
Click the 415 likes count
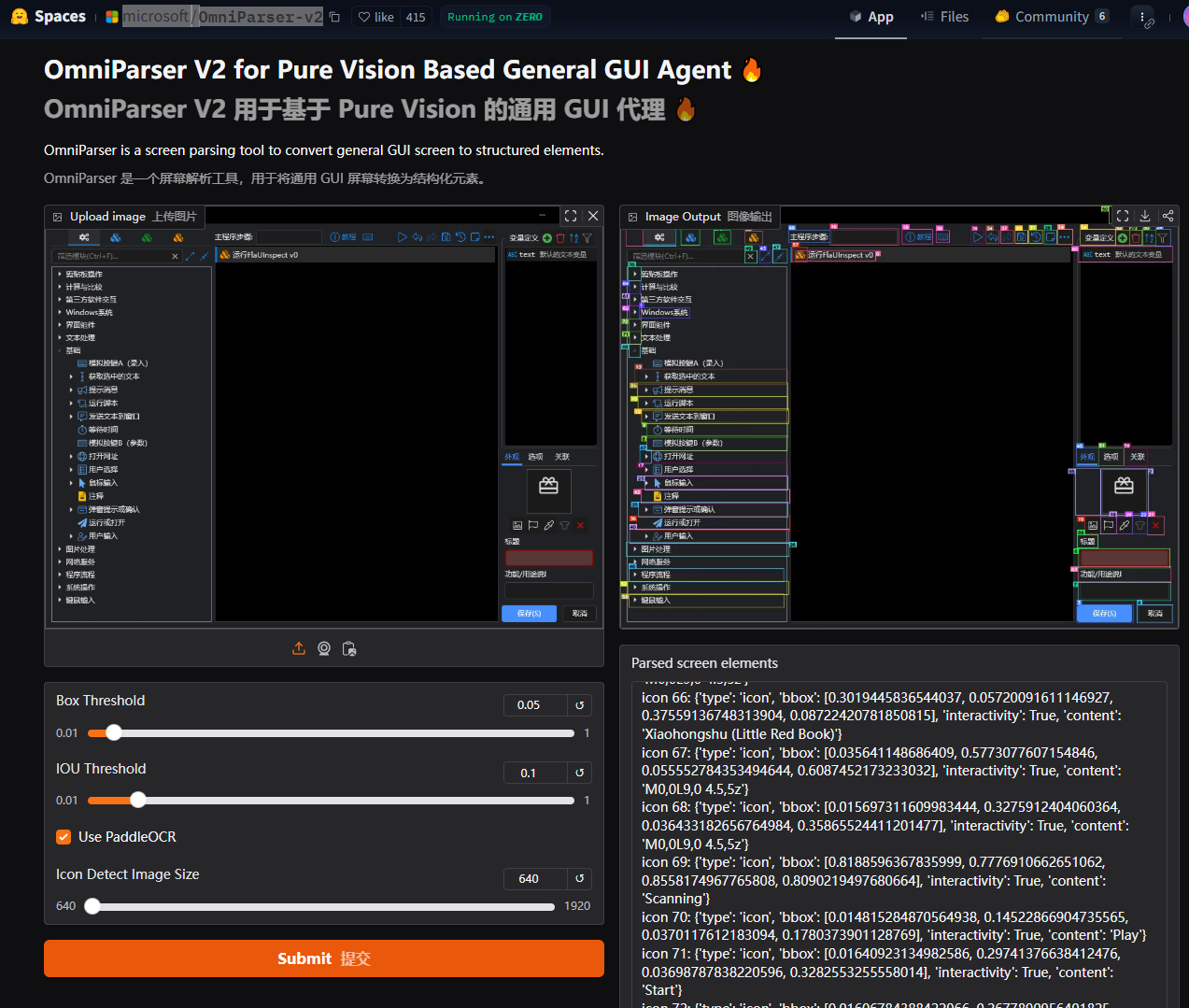(x=416, y=17)
